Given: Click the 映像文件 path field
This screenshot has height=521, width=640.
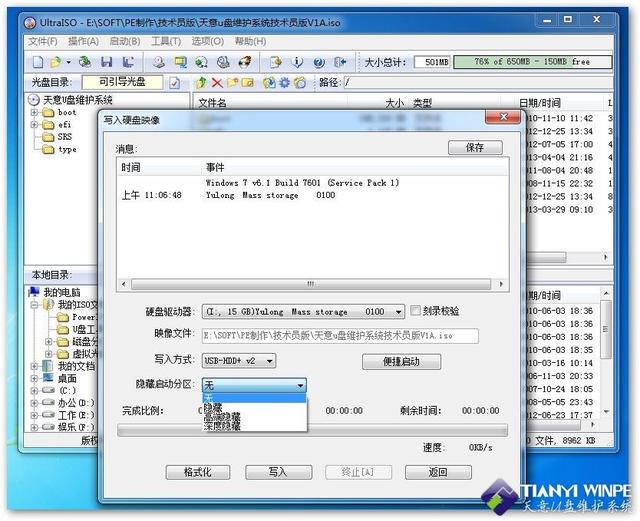Looking at the screenshot, I should coord(340,336).
